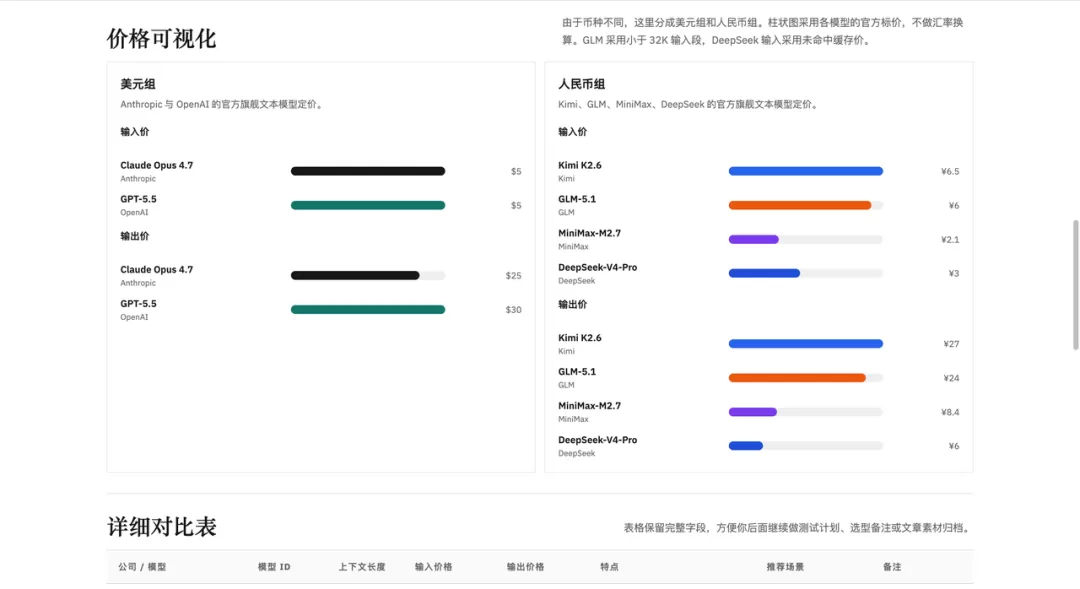Click the ¥3 DeepSeek input price value

954,273
